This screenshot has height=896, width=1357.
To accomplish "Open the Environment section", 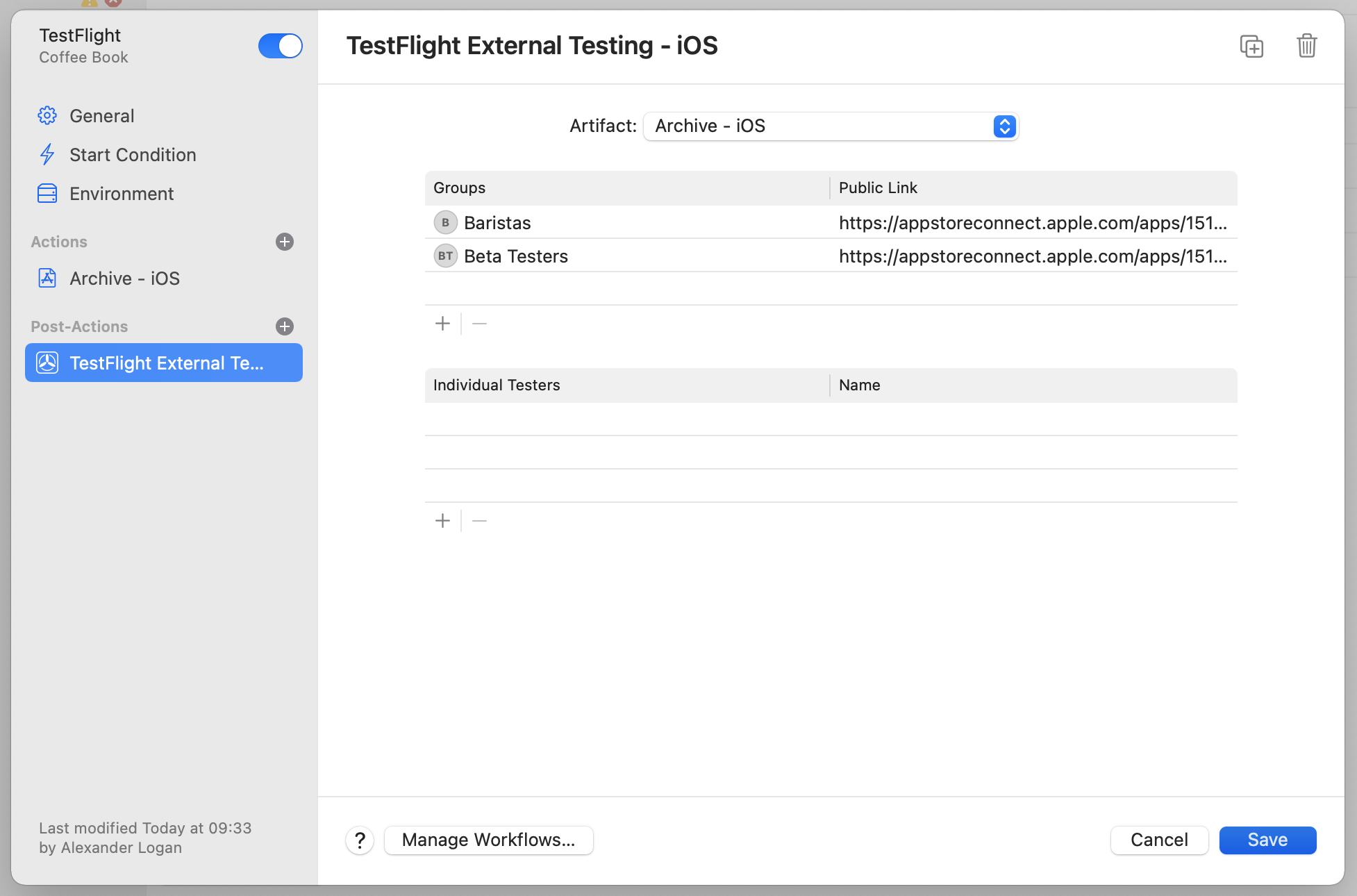I will coord(122,194).
